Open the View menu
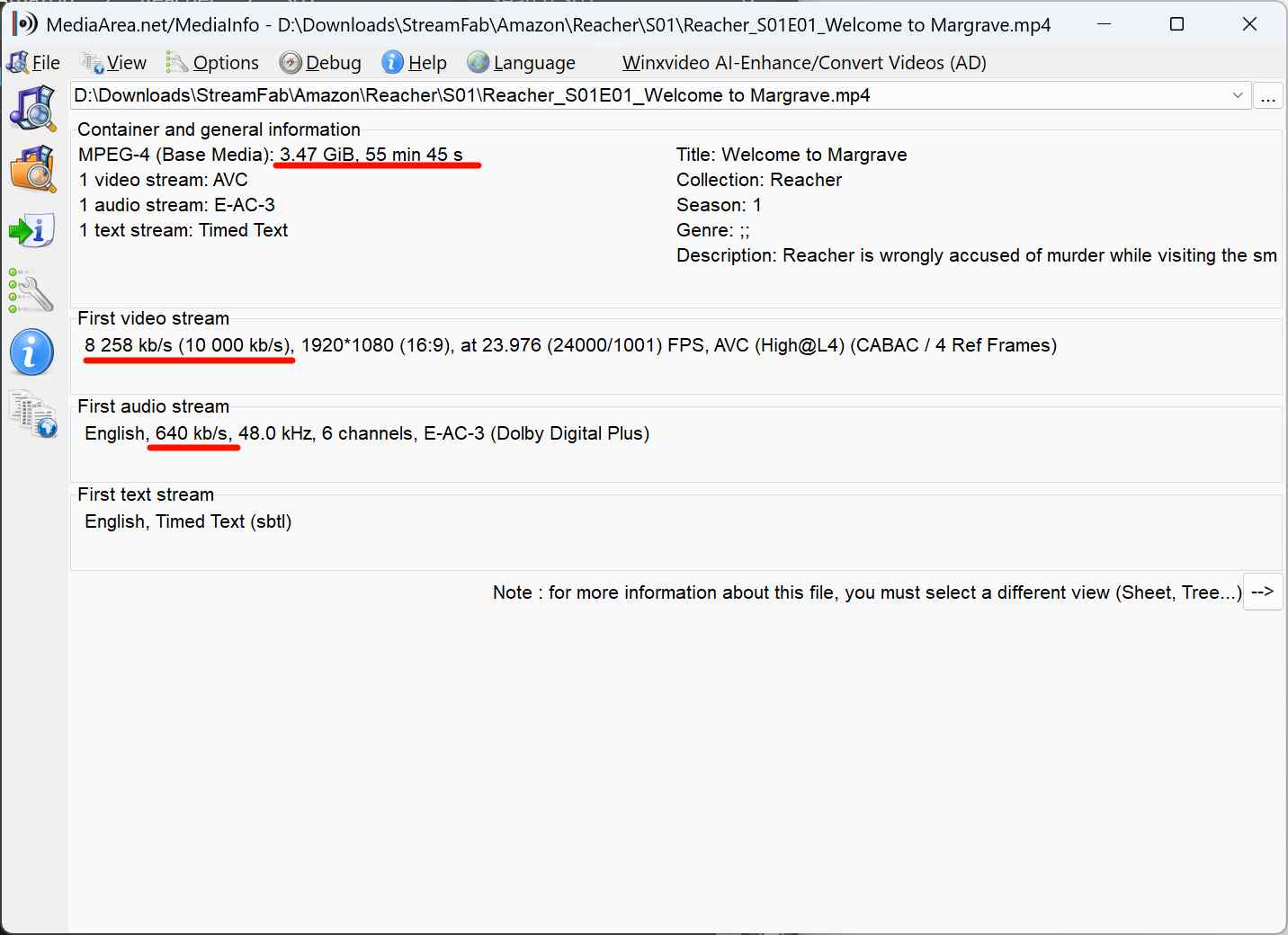The height and width of the screenshot is (935, 1288). (x=114, y=63)
